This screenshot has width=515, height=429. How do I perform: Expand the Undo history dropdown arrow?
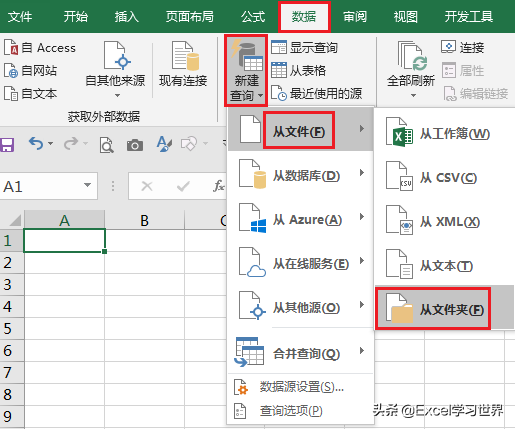(x=51, y=144)
